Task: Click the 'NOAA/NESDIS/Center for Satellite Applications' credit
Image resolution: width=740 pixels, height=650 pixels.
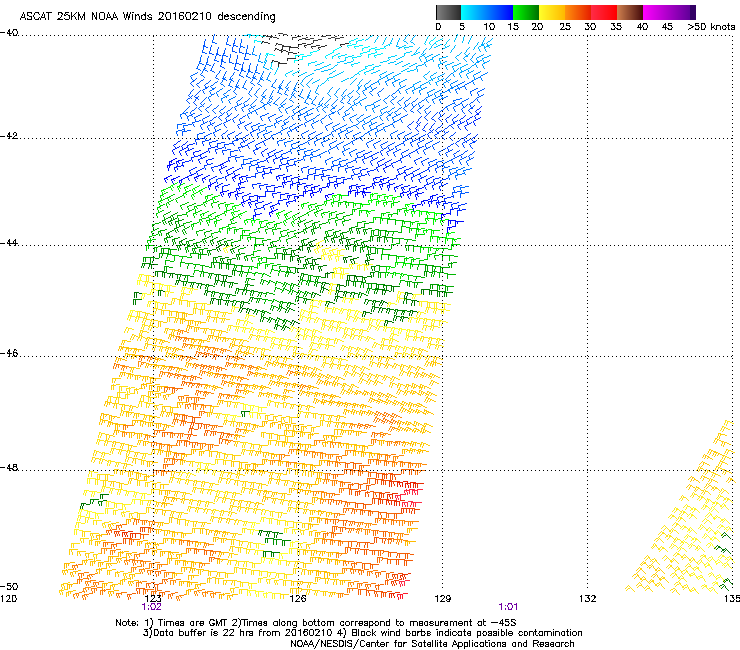Action: [x=432, y=644]
